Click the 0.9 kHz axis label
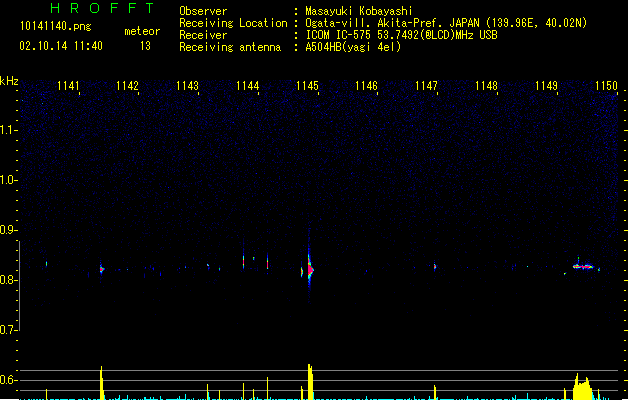 8,230
